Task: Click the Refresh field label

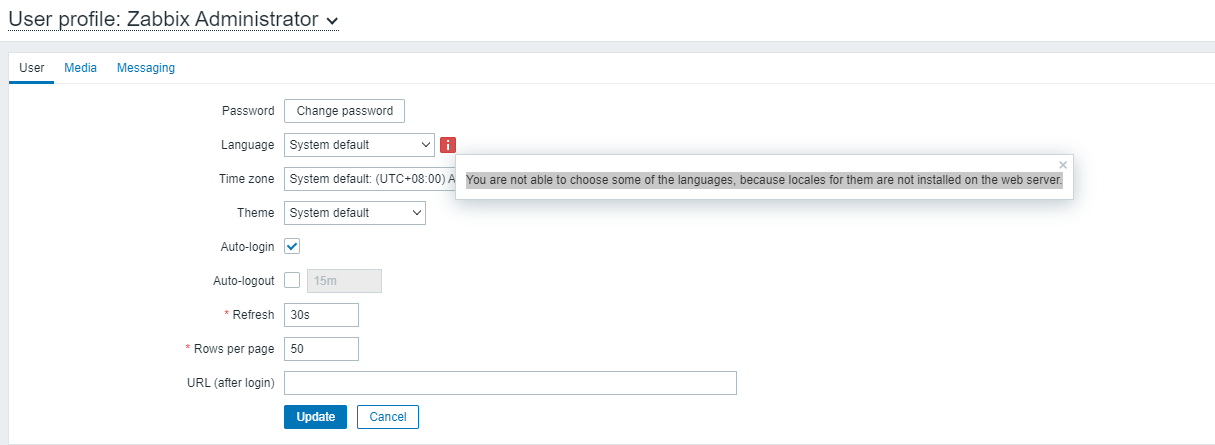Action: coord(253,315)
